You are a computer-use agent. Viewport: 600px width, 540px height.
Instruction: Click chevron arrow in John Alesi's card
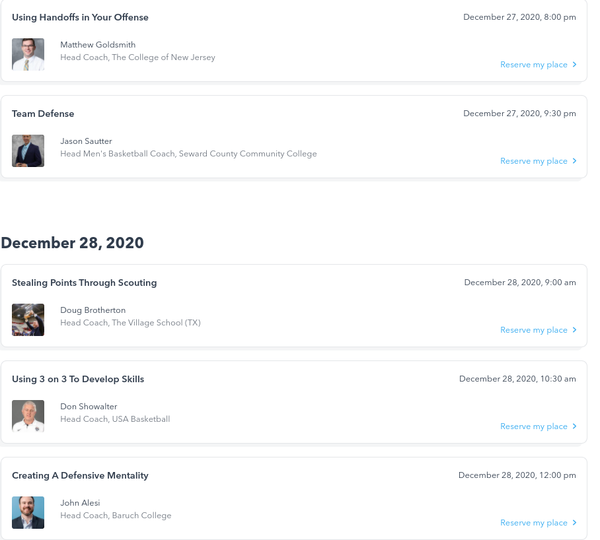[x=575, y=523]
